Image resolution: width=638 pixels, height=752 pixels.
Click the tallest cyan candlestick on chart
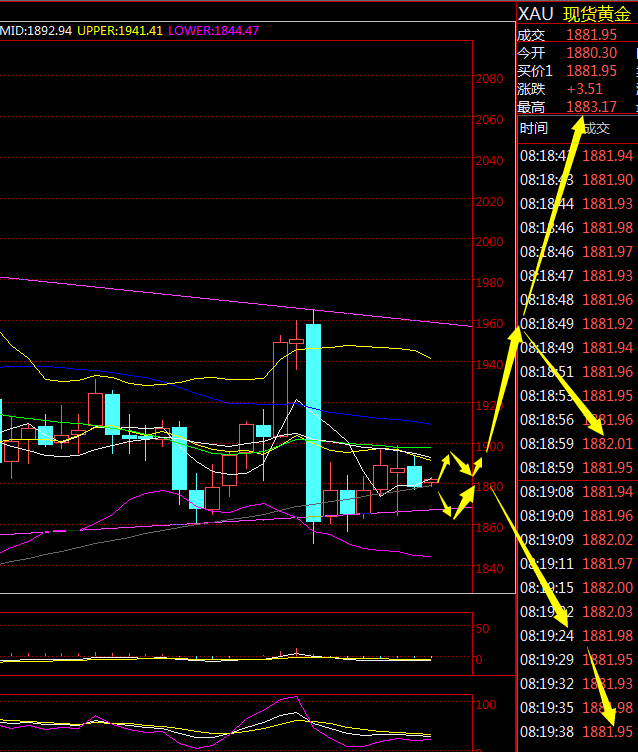pyautogui.click(x=313, y=422)
